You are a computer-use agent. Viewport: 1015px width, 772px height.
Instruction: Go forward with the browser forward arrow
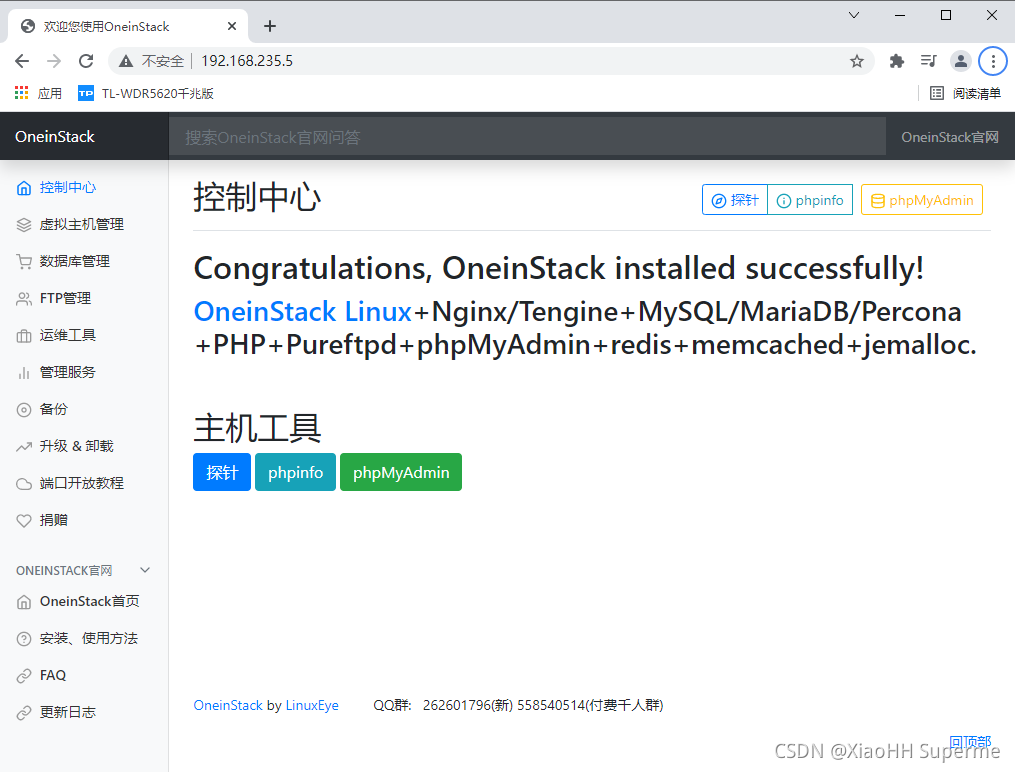54,61
